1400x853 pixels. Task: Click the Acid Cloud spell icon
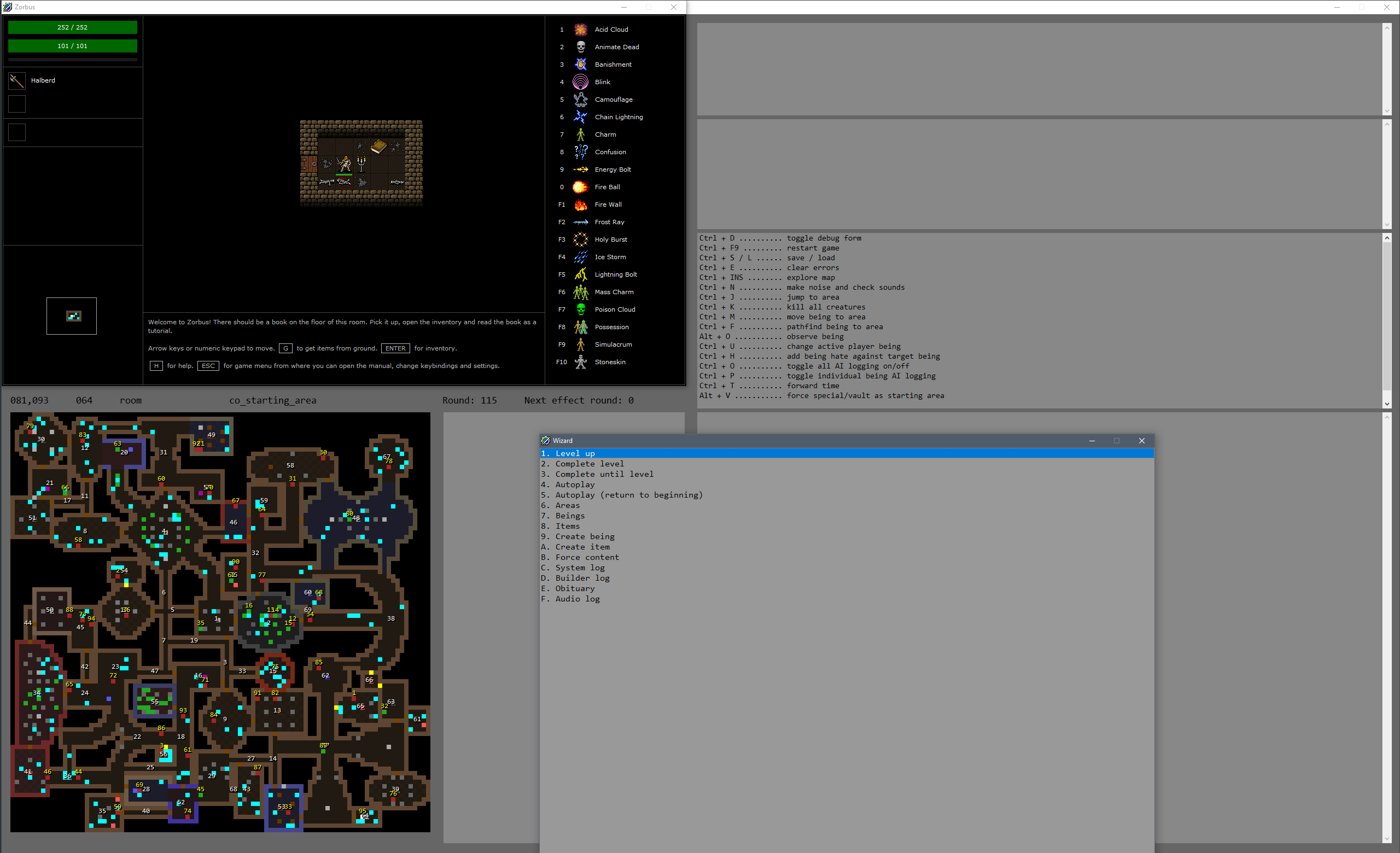click(580, 30)
